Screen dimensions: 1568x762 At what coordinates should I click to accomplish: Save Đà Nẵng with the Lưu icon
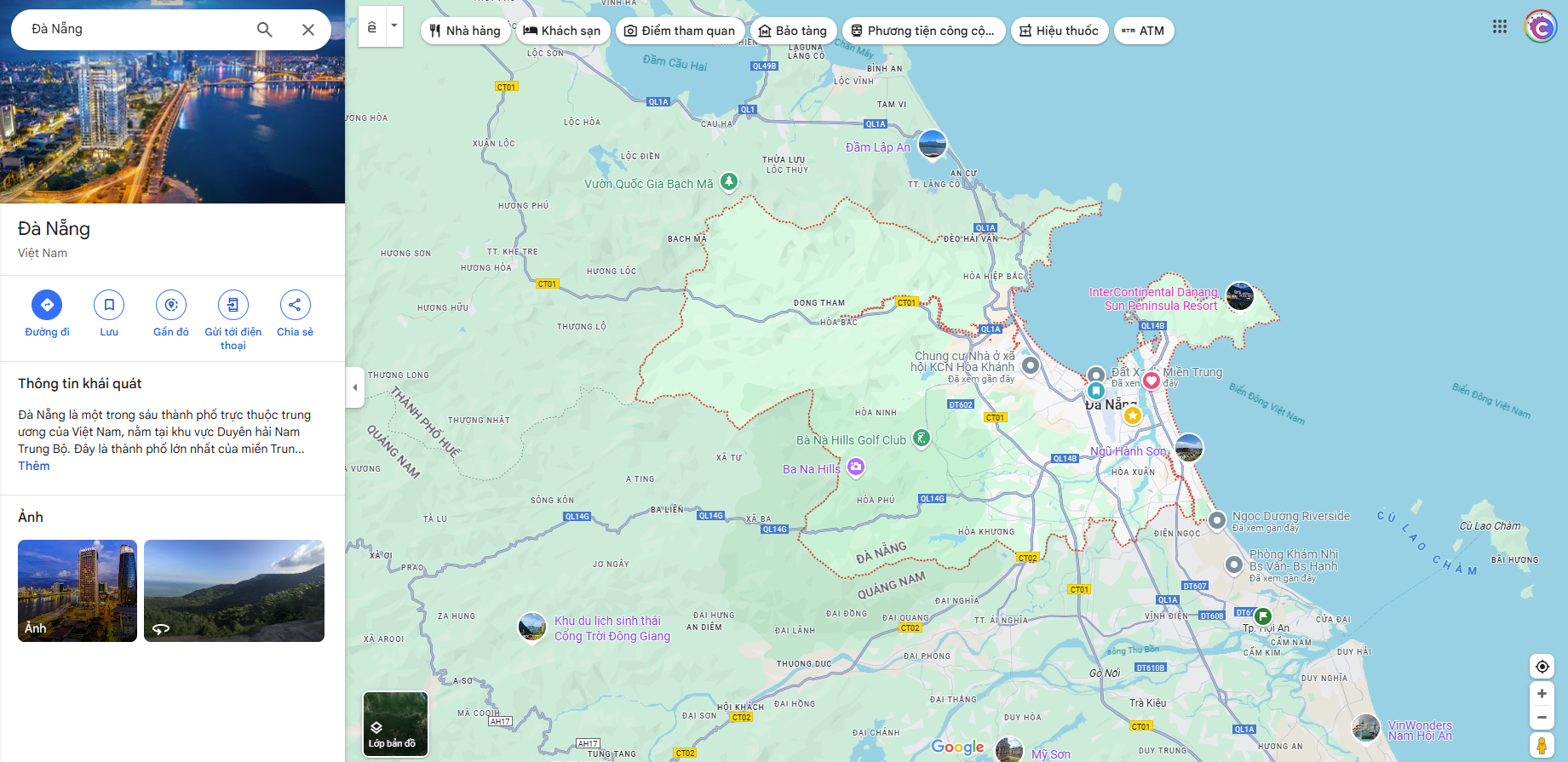point(109,305)
